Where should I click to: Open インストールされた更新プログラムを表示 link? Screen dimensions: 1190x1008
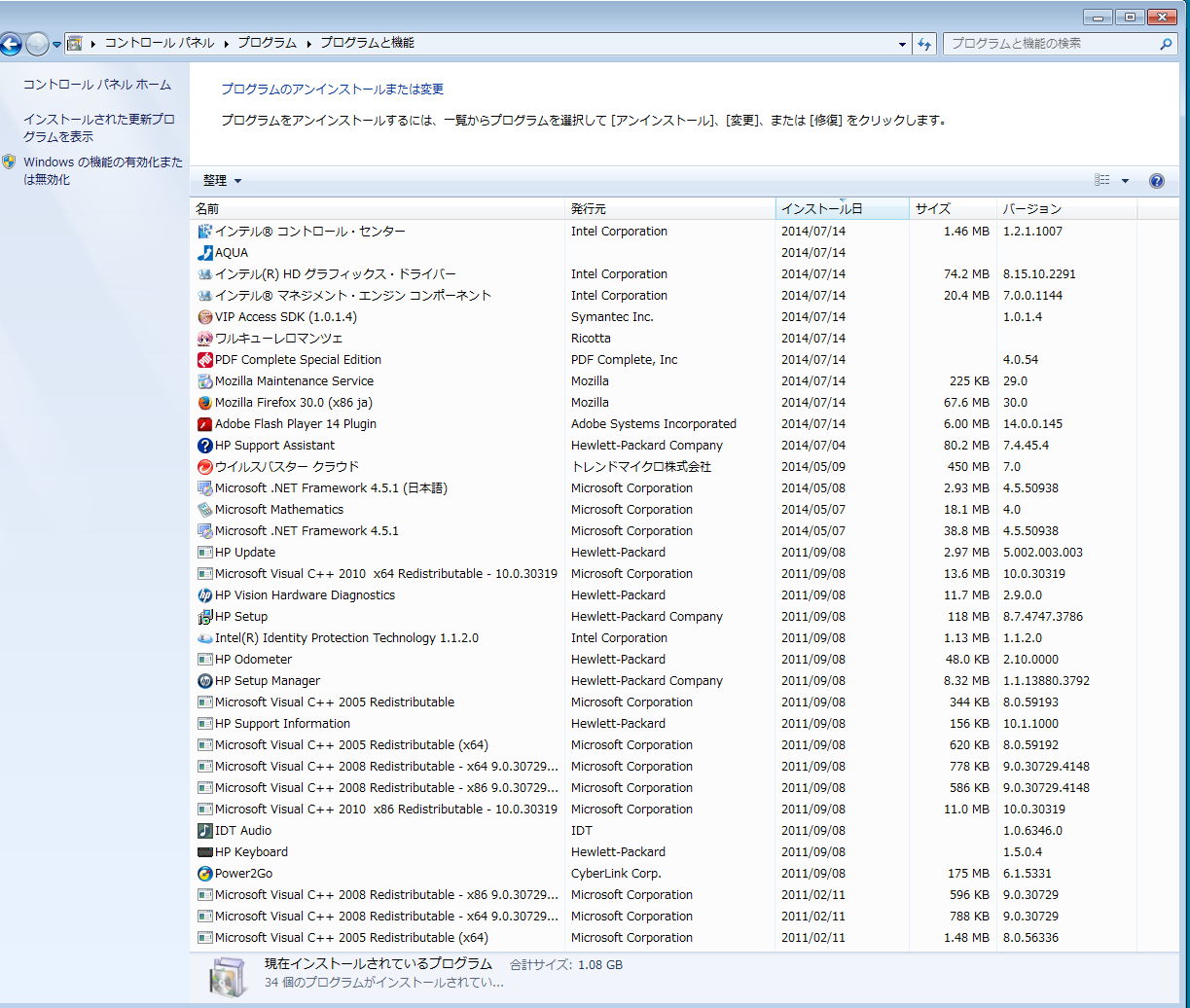click(x=99, y=128)
